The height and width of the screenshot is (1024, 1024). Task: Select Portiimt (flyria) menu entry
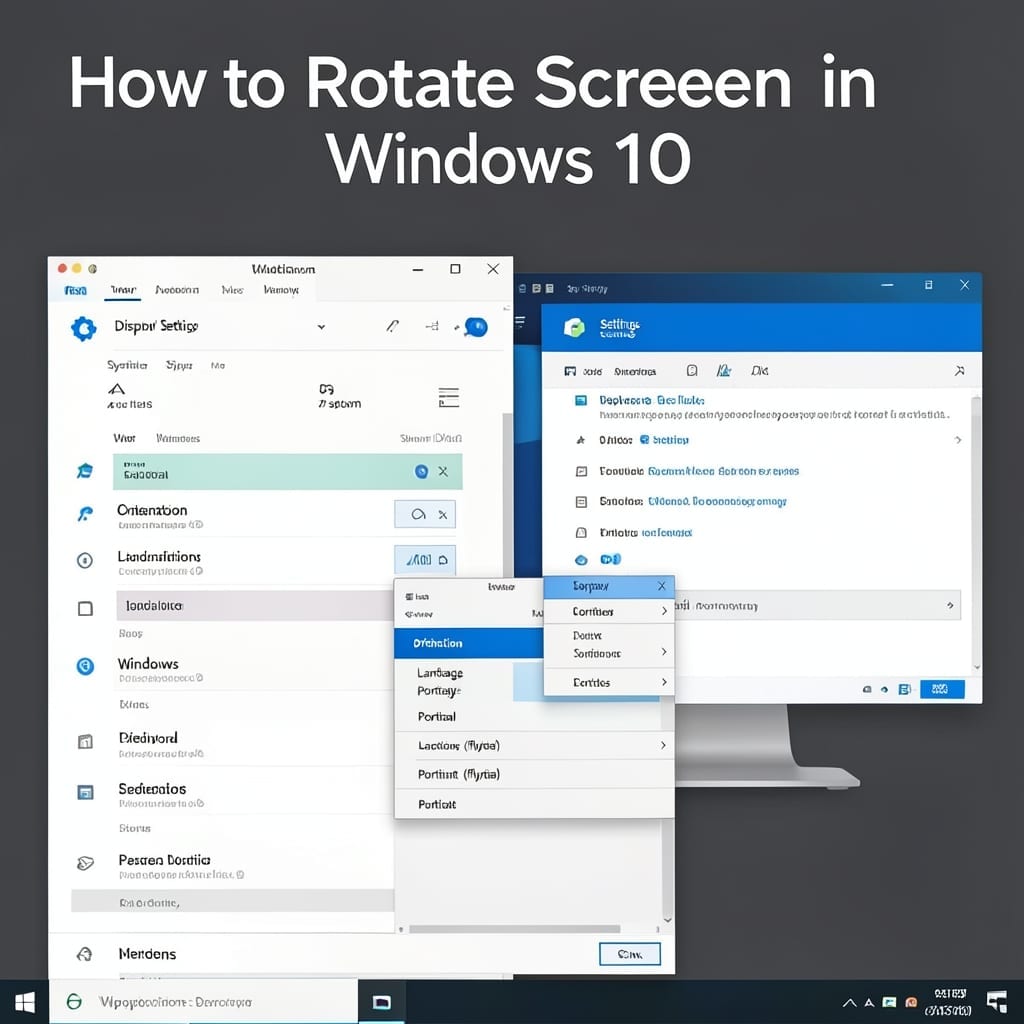458,775
